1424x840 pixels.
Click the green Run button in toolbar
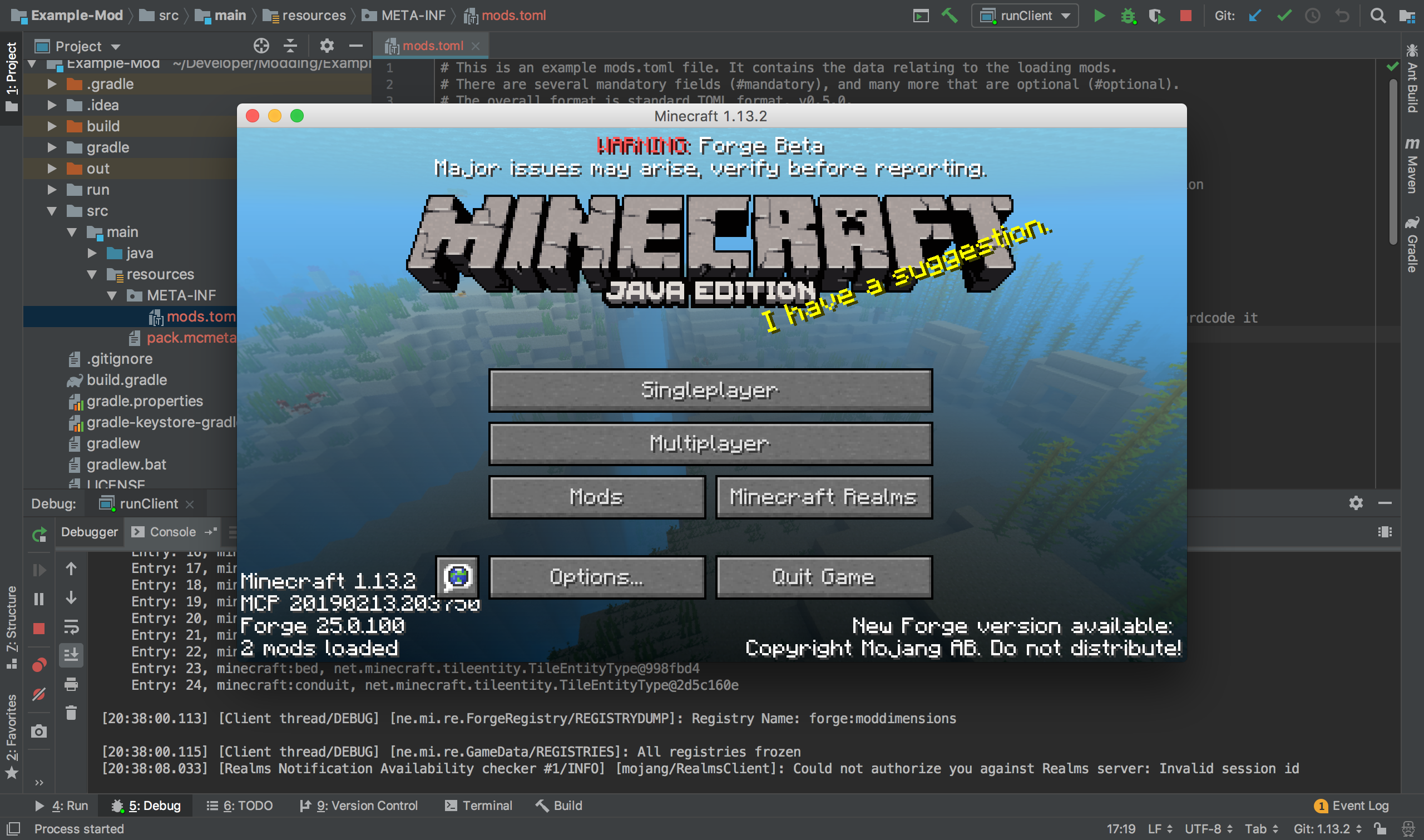(1099, 16)
